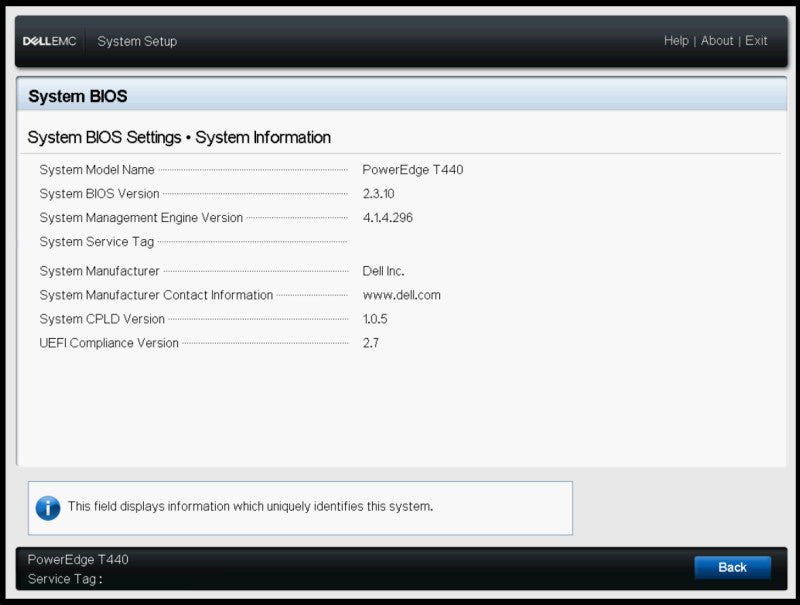Select System Management Engine Version label

tap(141, 218)
